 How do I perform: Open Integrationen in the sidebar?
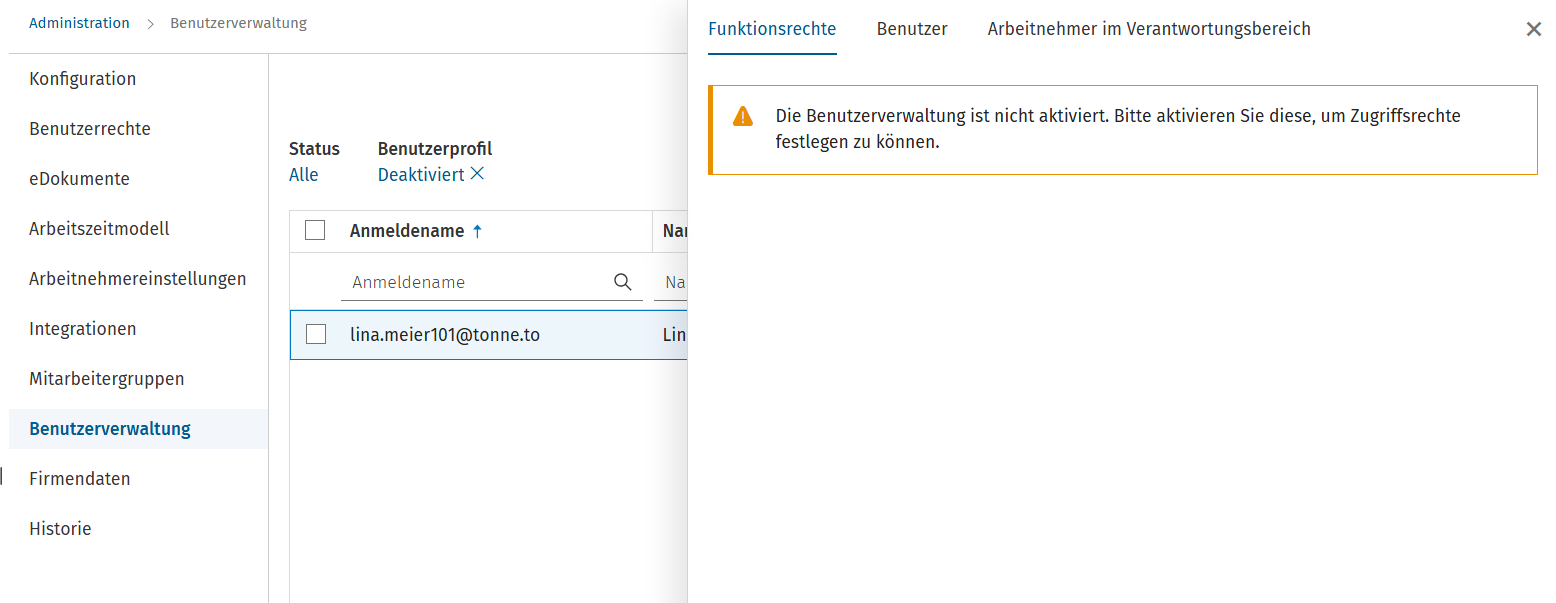coord(83,329)
